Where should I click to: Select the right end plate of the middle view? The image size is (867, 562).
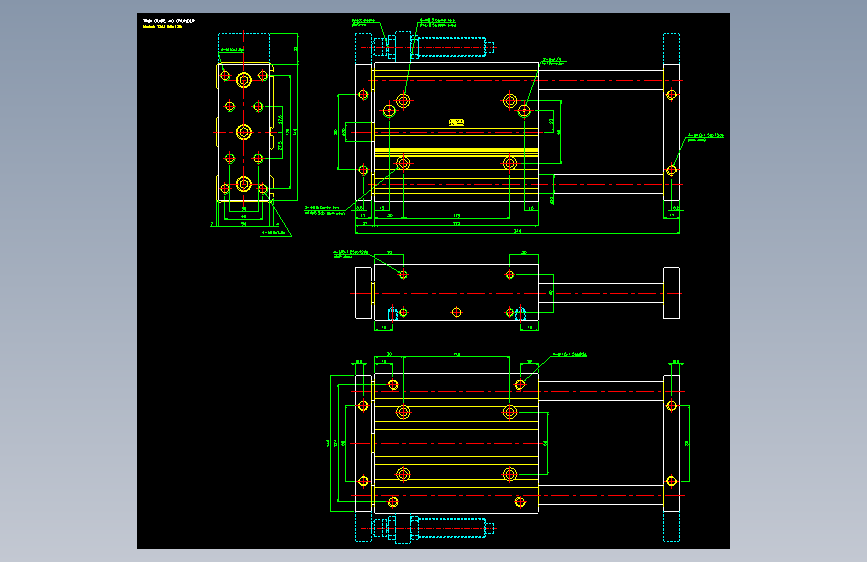(x=671, y=293)
